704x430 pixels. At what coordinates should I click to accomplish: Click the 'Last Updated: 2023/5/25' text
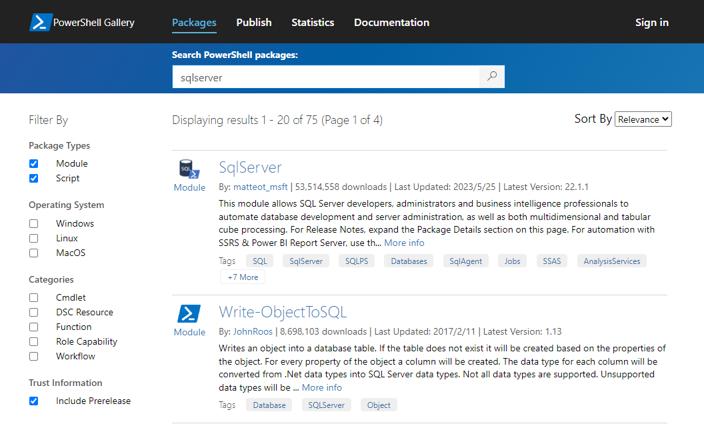pos(445,187)
